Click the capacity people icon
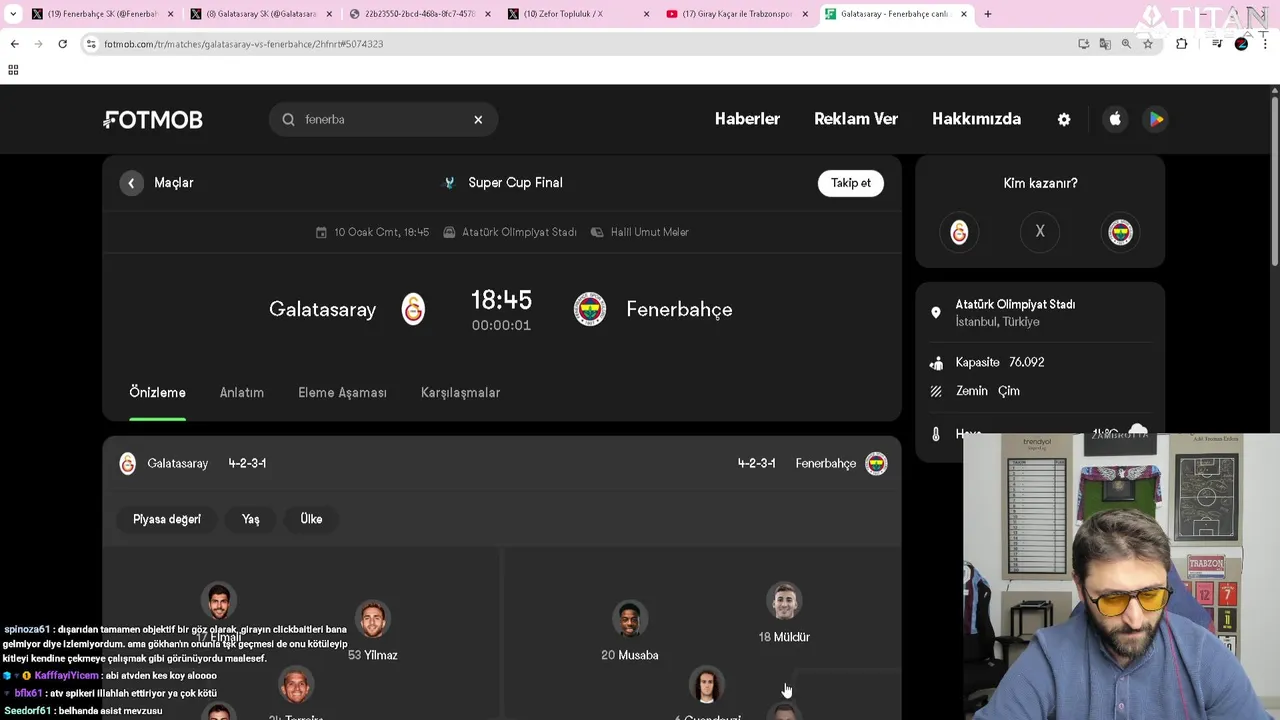The width and height of the screenshot is (1280, 720). coord(936,363)
